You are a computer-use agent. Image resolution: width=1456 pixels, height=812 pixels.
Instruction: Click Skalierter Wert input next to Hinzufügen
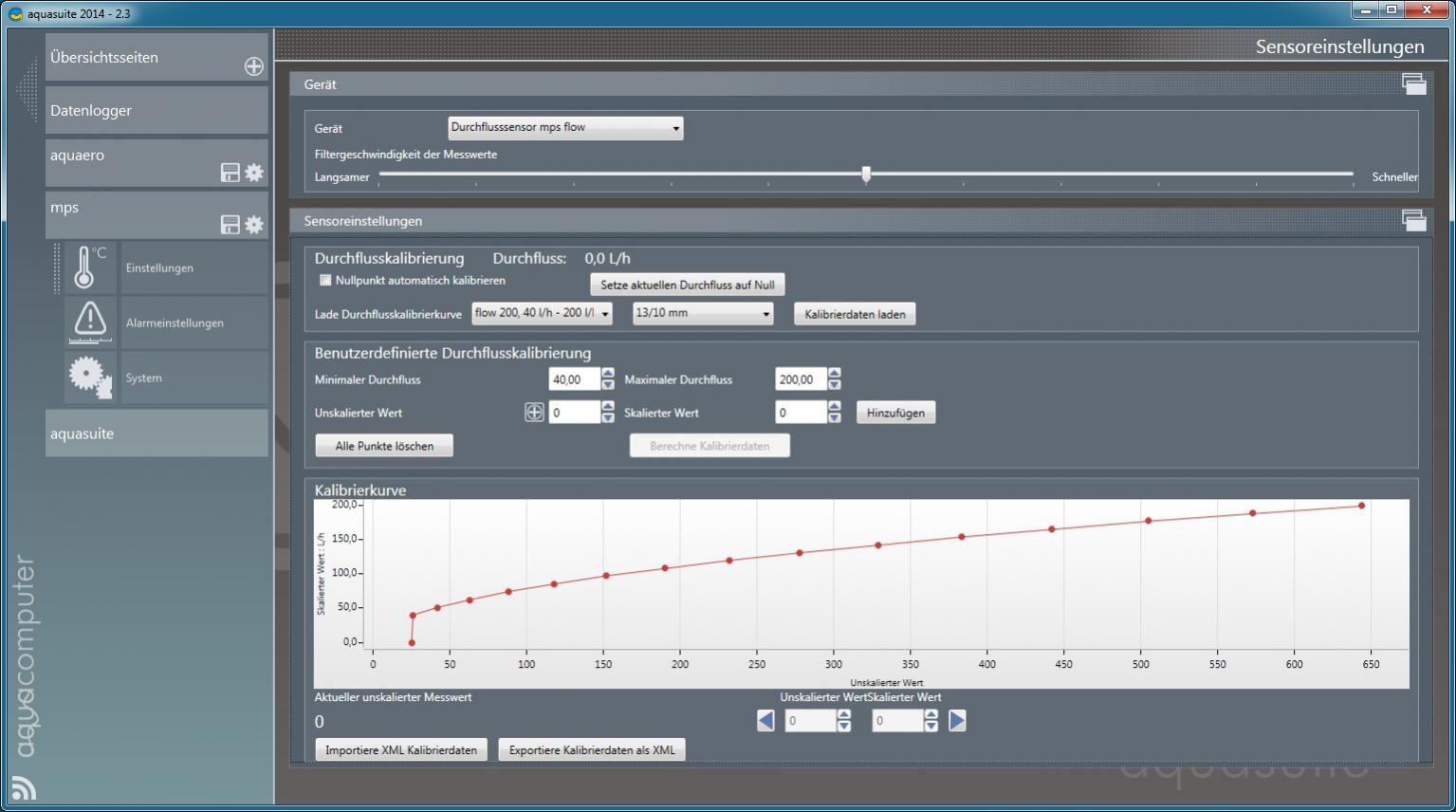[802, 413]
